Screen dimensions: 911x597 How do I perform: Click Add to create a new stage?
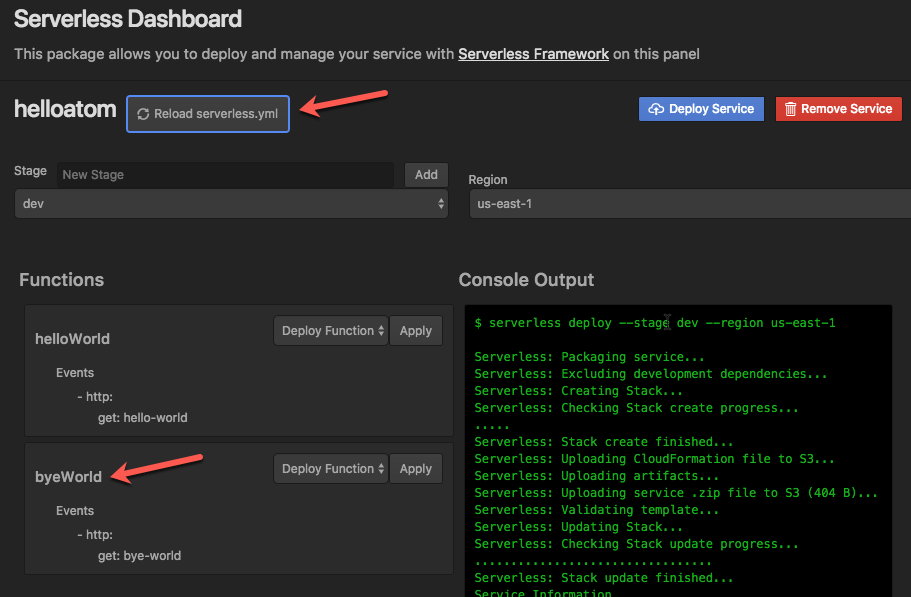click(426, 174)
